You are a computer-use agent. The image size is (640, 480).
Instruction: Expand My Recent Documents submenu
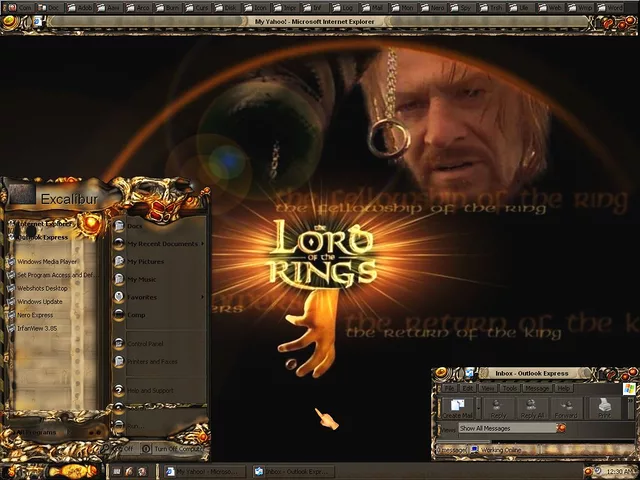[159, 244]
